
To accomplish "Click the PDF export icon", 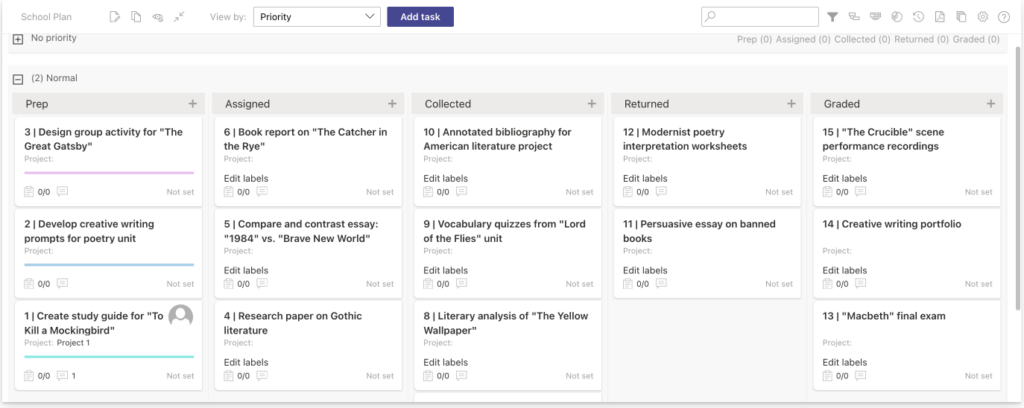I will click(940, 17).
